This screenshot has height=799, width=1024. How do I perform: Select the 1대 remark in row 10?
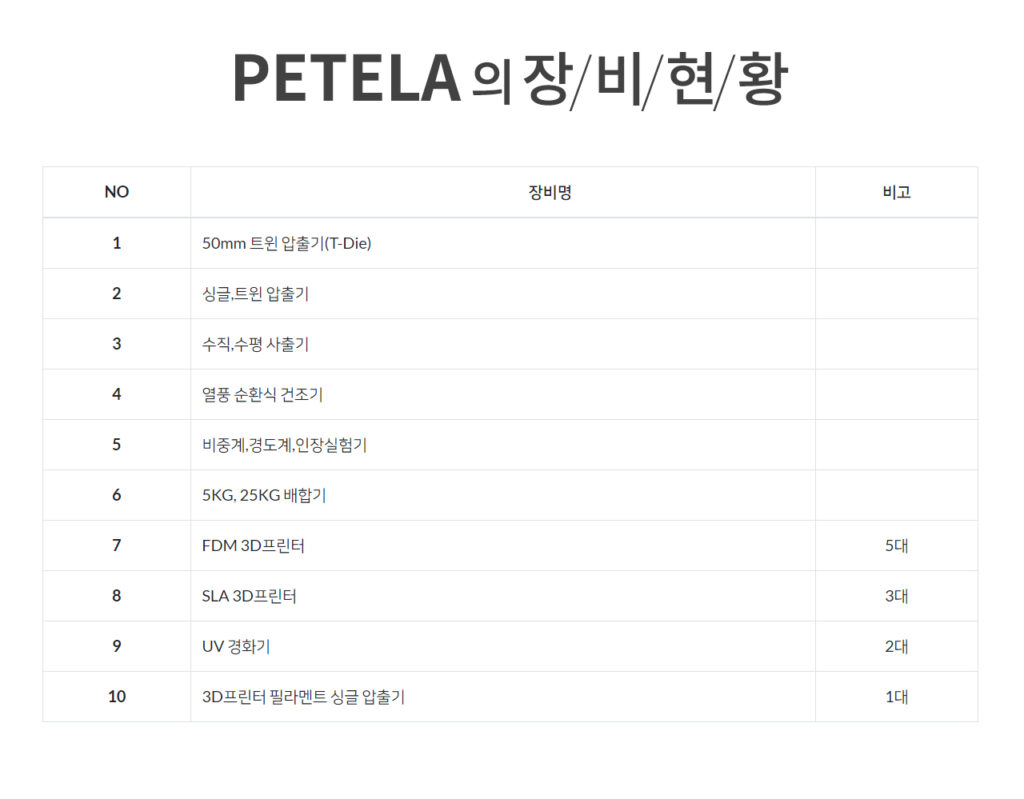pos(896,697)
